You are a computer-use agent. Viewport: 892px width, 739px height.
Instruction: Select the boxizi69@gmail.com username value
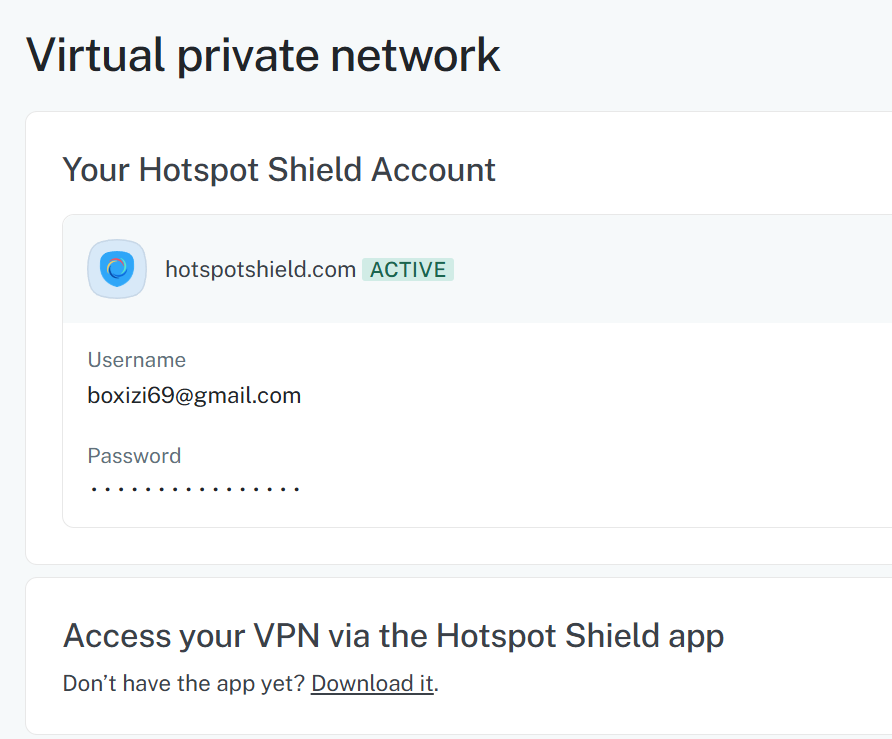(x=194, y=395)
